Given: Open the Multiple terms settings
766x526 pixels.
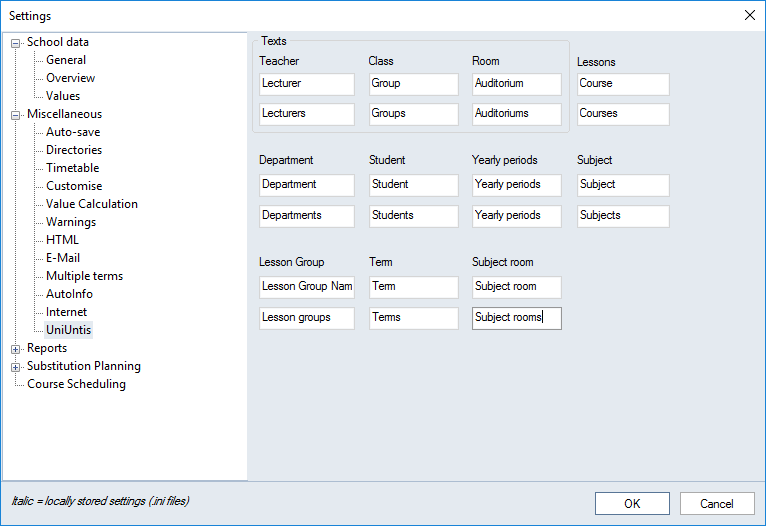Looking at the screenshot, I should [x=85, y=276].
